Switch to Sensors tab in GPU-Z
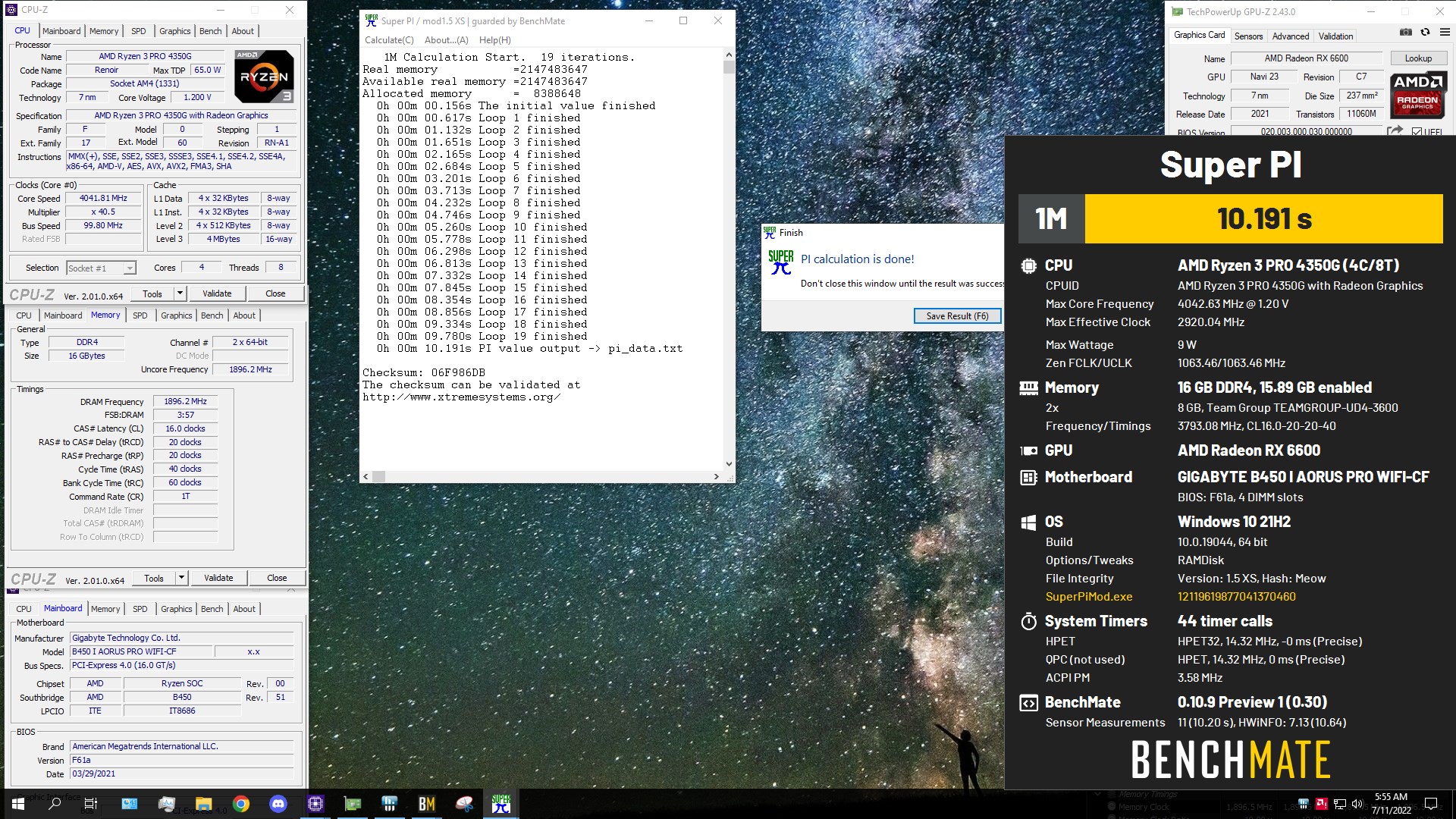This screenshot has width=1456, height=819. (x=1248, y=36)
